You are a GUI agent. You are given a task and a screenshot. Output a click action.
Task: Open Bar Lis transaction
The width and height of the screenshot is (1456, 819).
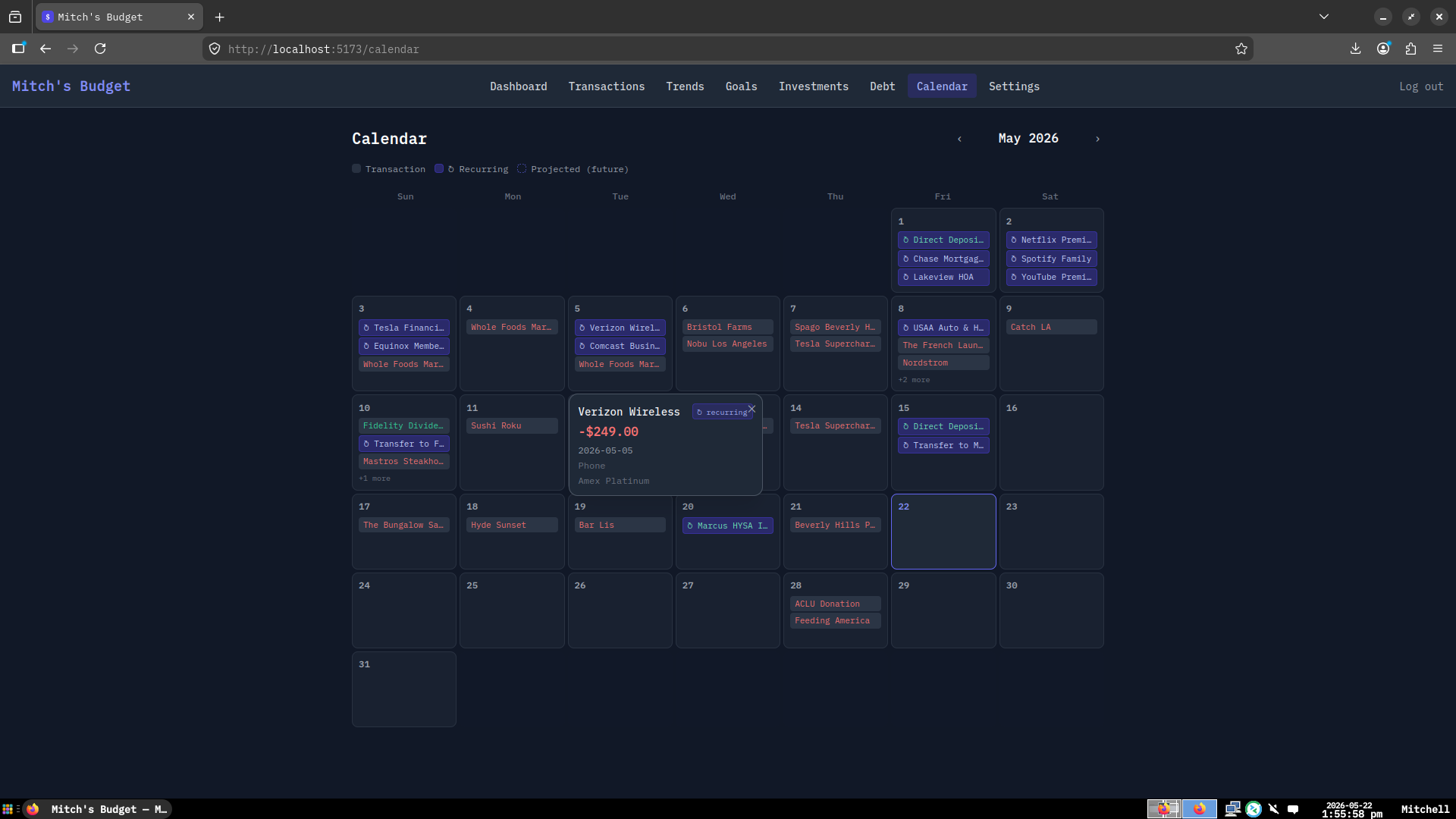(620, 525)
